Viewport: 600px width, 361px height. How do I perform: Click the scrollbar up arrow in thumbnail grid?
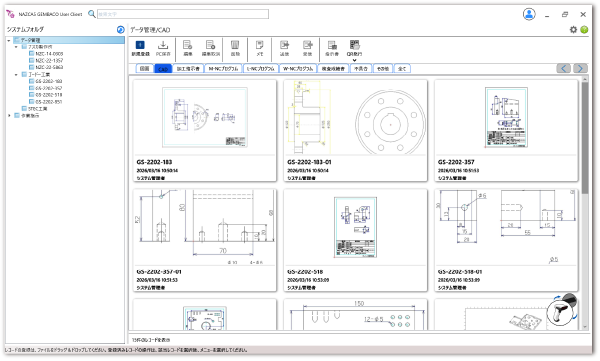point(585,79)
